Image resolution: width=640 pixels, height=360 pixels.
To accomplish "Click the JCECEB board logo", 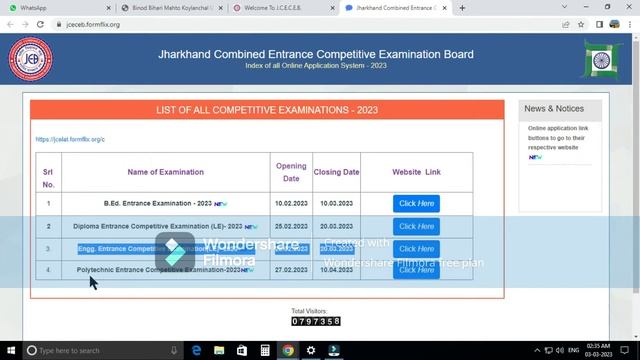I will (x=31, y=59).
